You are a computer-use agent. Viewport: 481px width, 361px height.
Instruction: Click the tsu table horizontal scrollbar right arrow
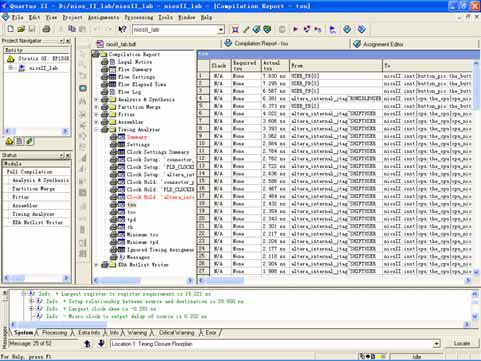pyautogui.click(x=468, y=280)
